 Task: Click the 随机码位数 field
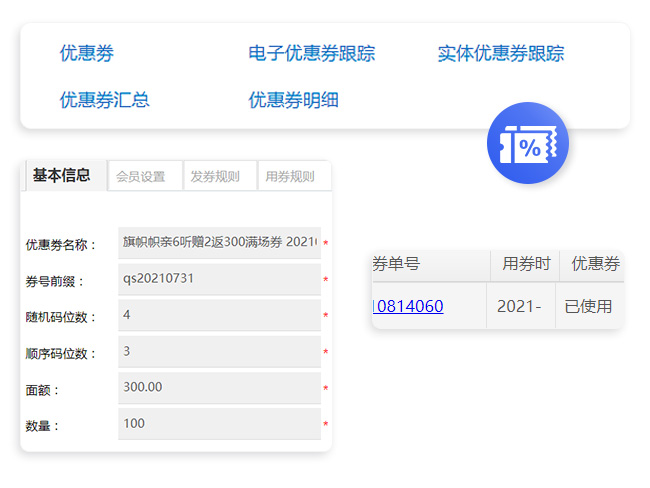pos(219,315)
